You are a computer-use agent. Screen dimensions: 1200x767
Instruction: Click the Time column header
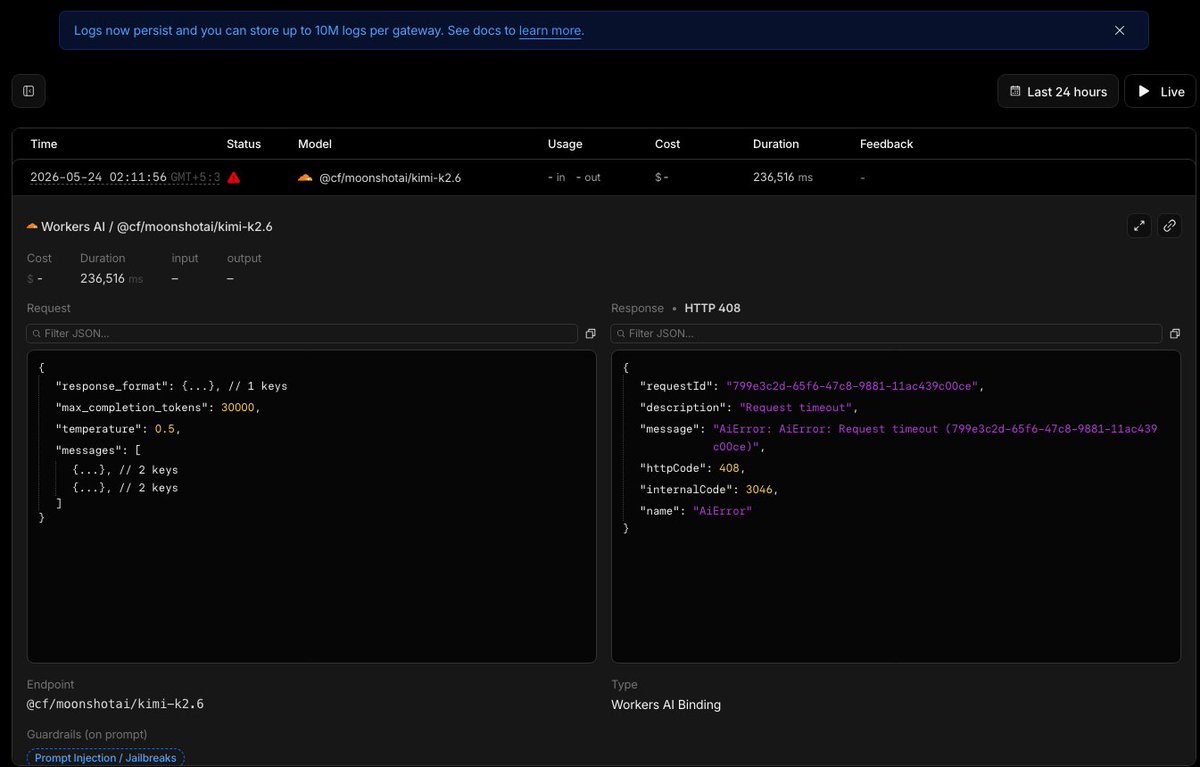(x=44, y=144)
